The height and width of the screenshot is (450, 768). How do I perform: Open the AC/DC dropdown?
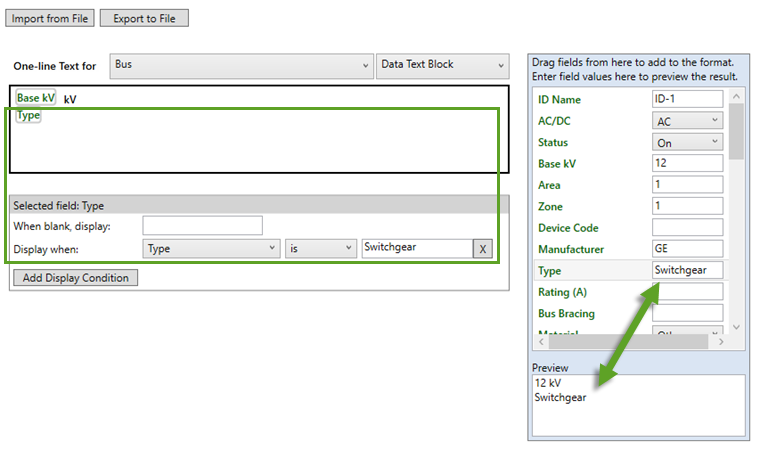(686, 121)
